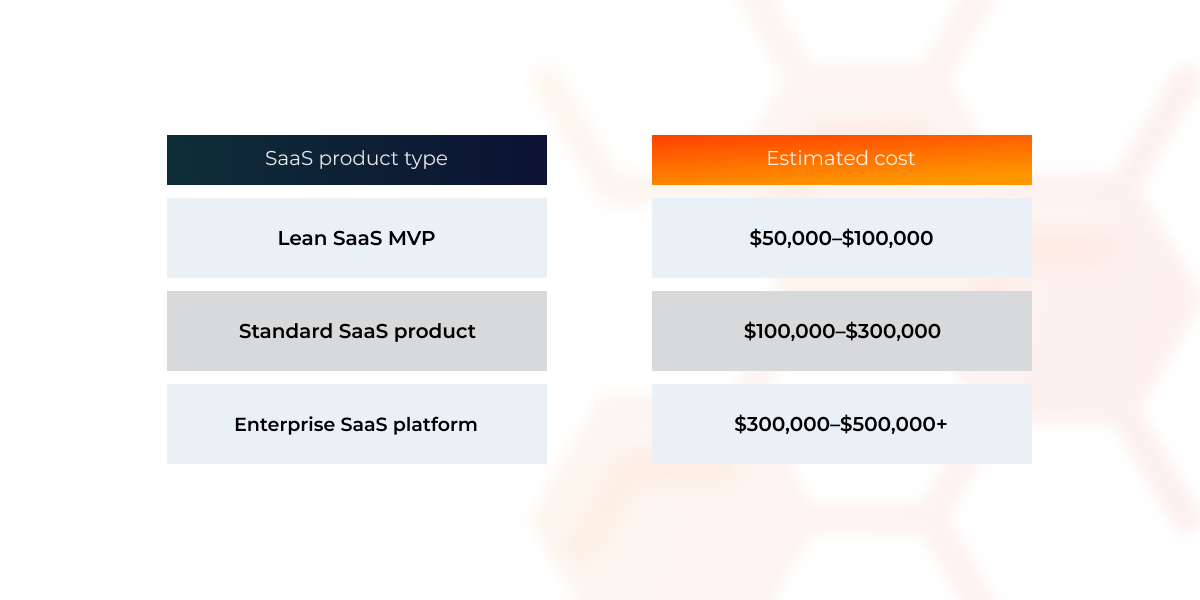Select the $50,000–$100,000 cost cell
The image size is (1200, 600).
coord(841,238)
